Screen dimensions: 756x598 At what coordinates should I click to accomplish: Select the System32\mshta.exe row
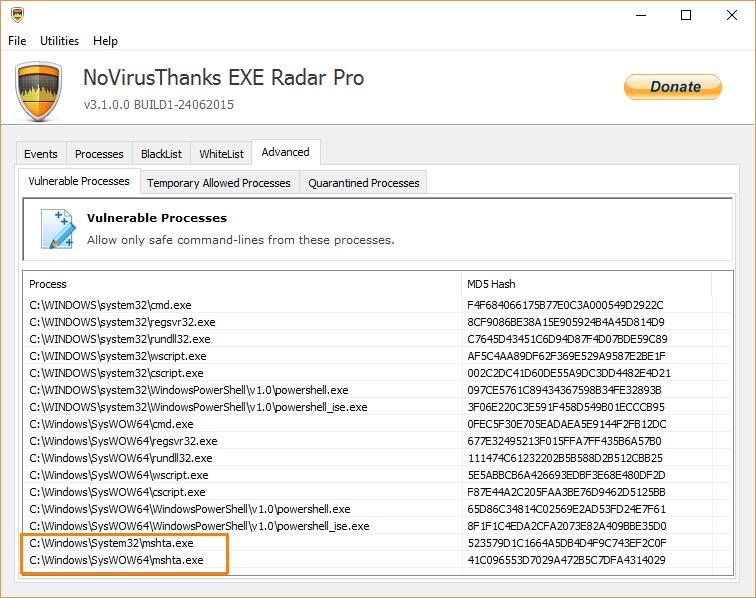(378, 543)
